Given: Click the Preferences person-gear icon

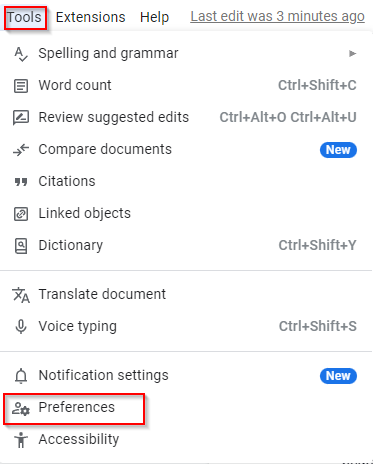Looking at the screenshot, I should pyautogui.click(x=21, y=408).
